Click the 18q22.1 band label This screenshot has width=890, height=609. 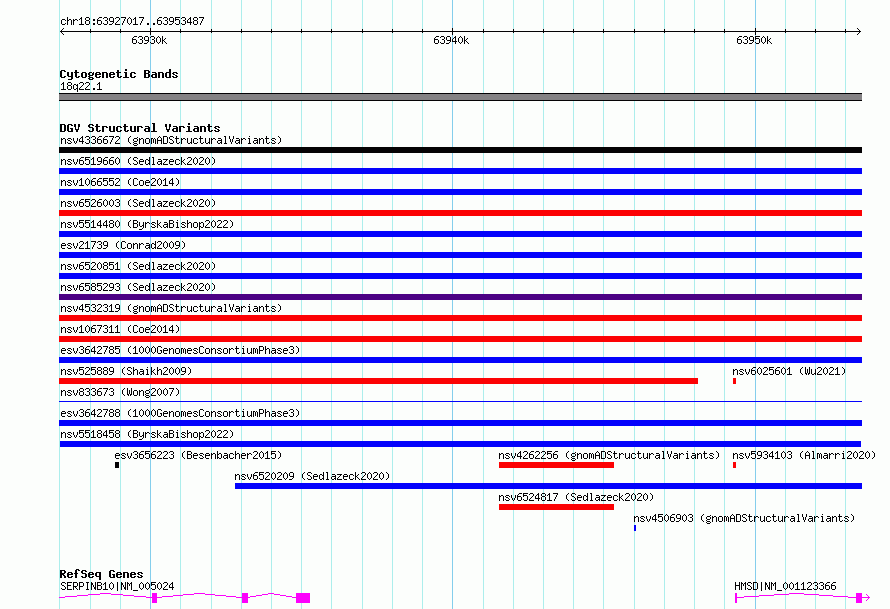[81, 86]
